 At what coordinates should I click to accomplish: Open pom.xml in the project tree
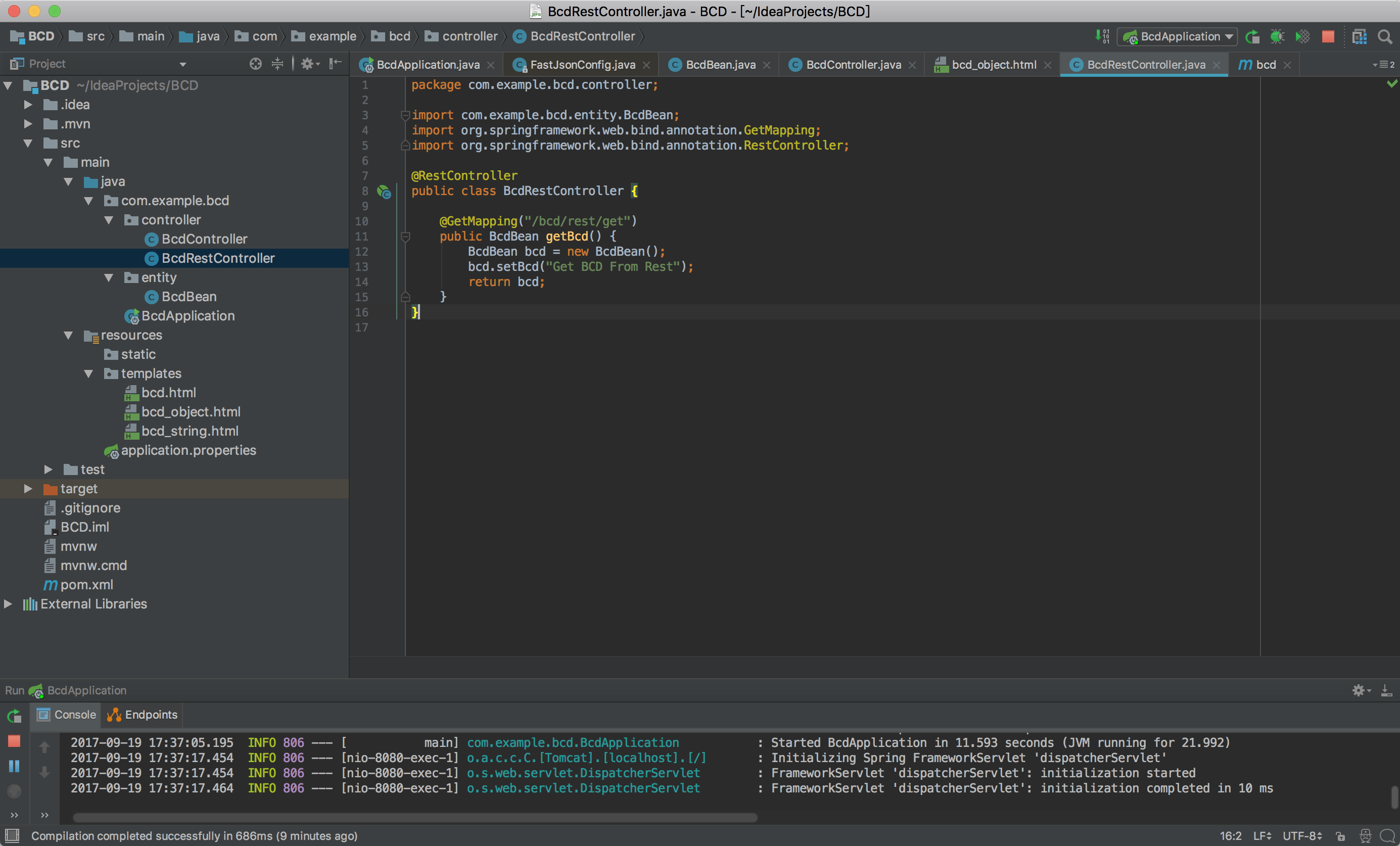pos(86,585)
